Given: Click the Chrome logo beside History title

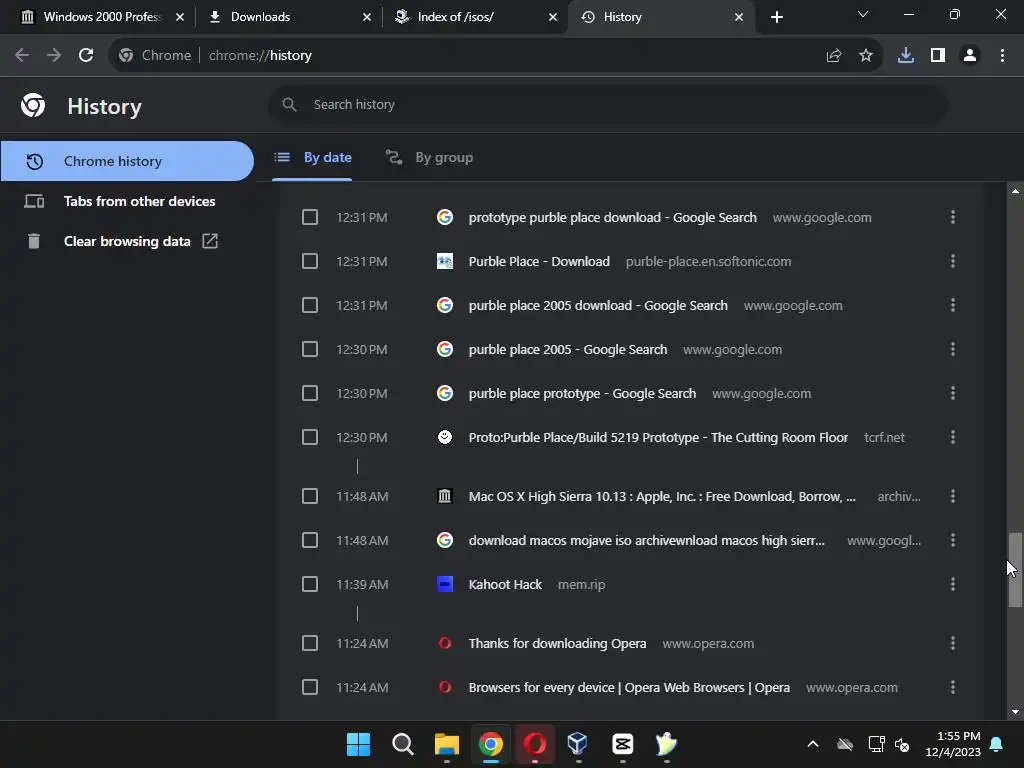Looking at the screenshot, I should [33, 105].
